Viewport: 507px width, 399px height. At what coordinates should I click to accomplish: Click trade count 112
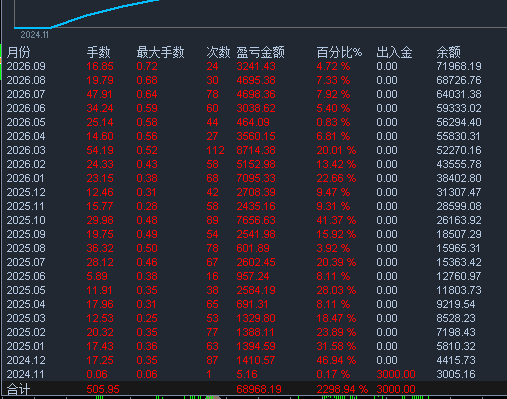pyautogui.click(x=215, y=150)
